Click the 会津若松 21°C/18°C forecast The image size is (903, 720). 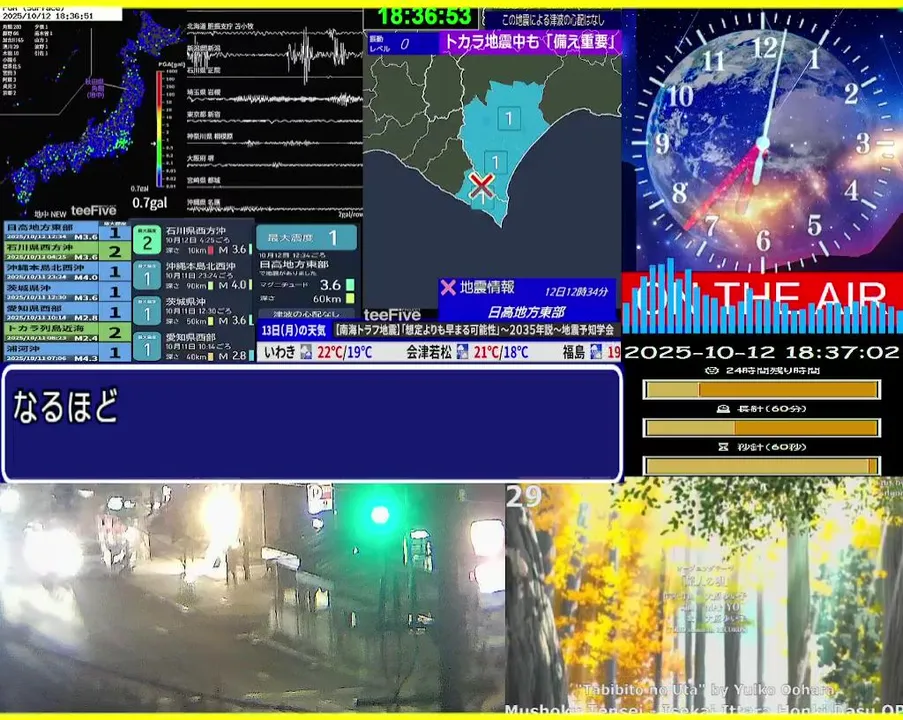[467, 352]
